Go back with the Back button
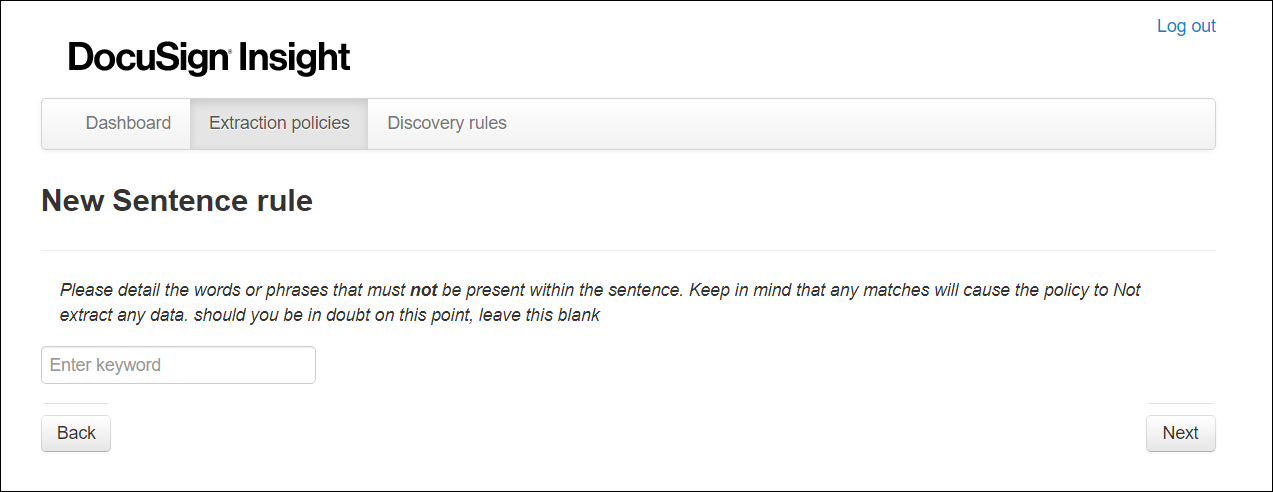This screenshot has width=1273, height=492. coord(76,433)
